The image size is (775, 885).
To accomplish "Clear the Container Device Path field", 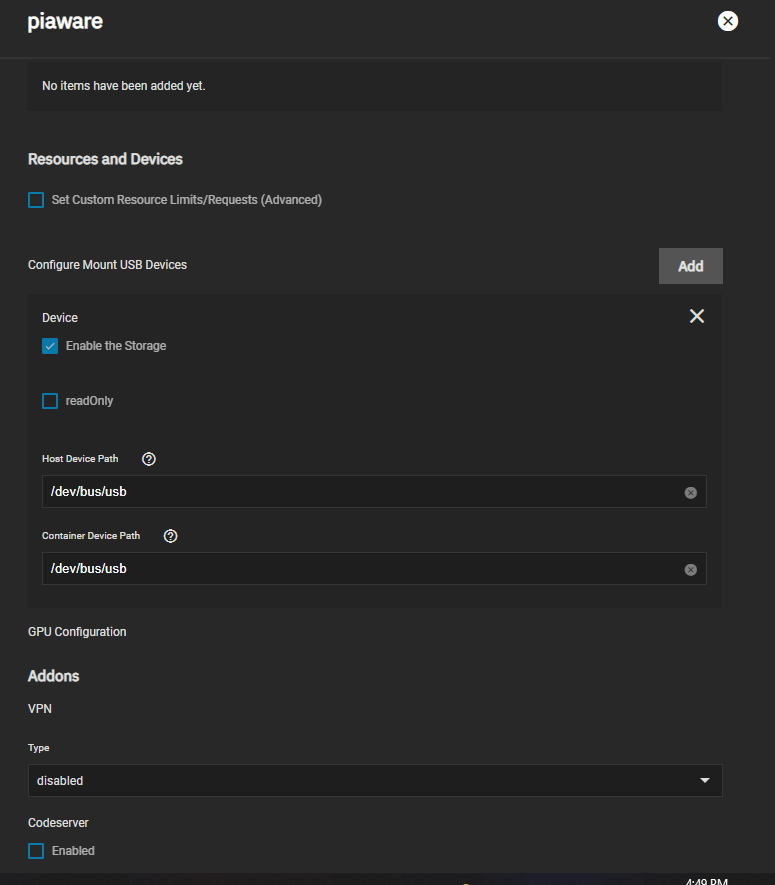I will 690,569.
